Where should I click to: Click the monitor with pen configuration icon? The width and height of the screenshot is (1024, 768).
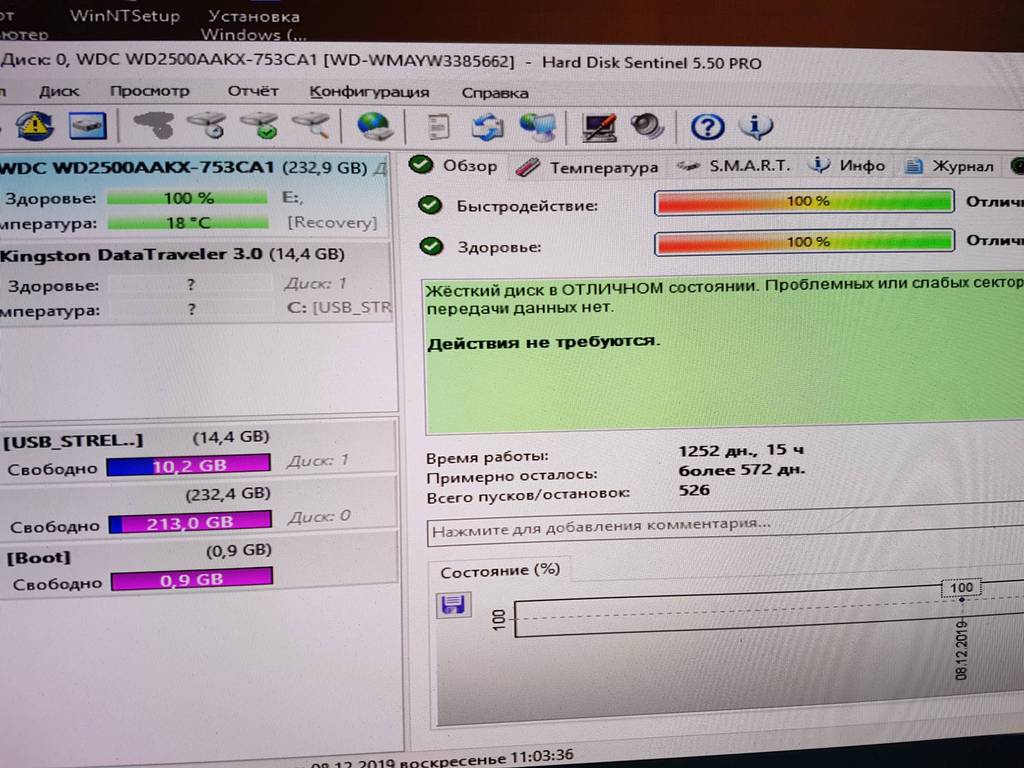tap(599, 127)
